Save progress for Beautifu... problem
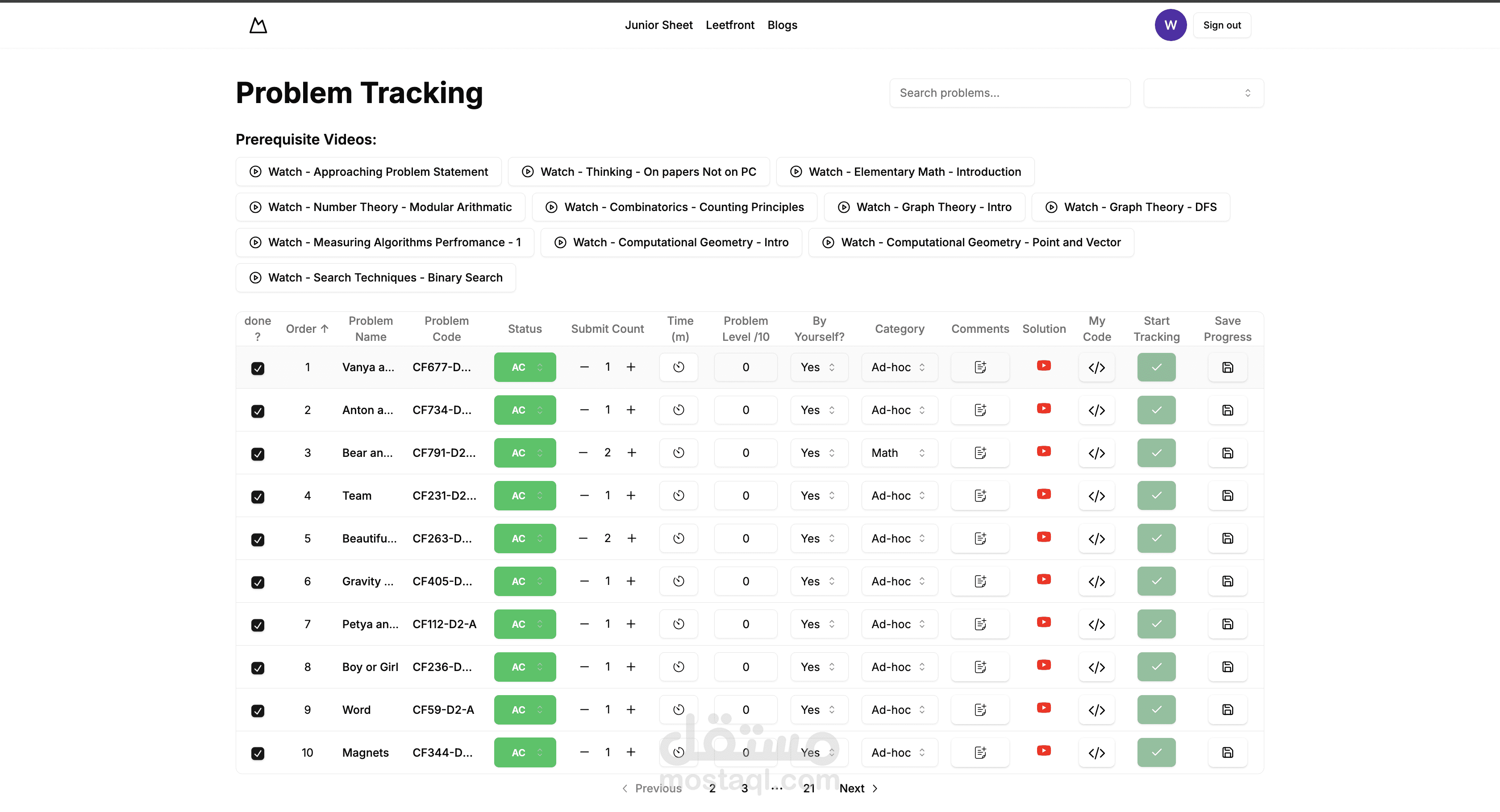 tap(1228, 539)
